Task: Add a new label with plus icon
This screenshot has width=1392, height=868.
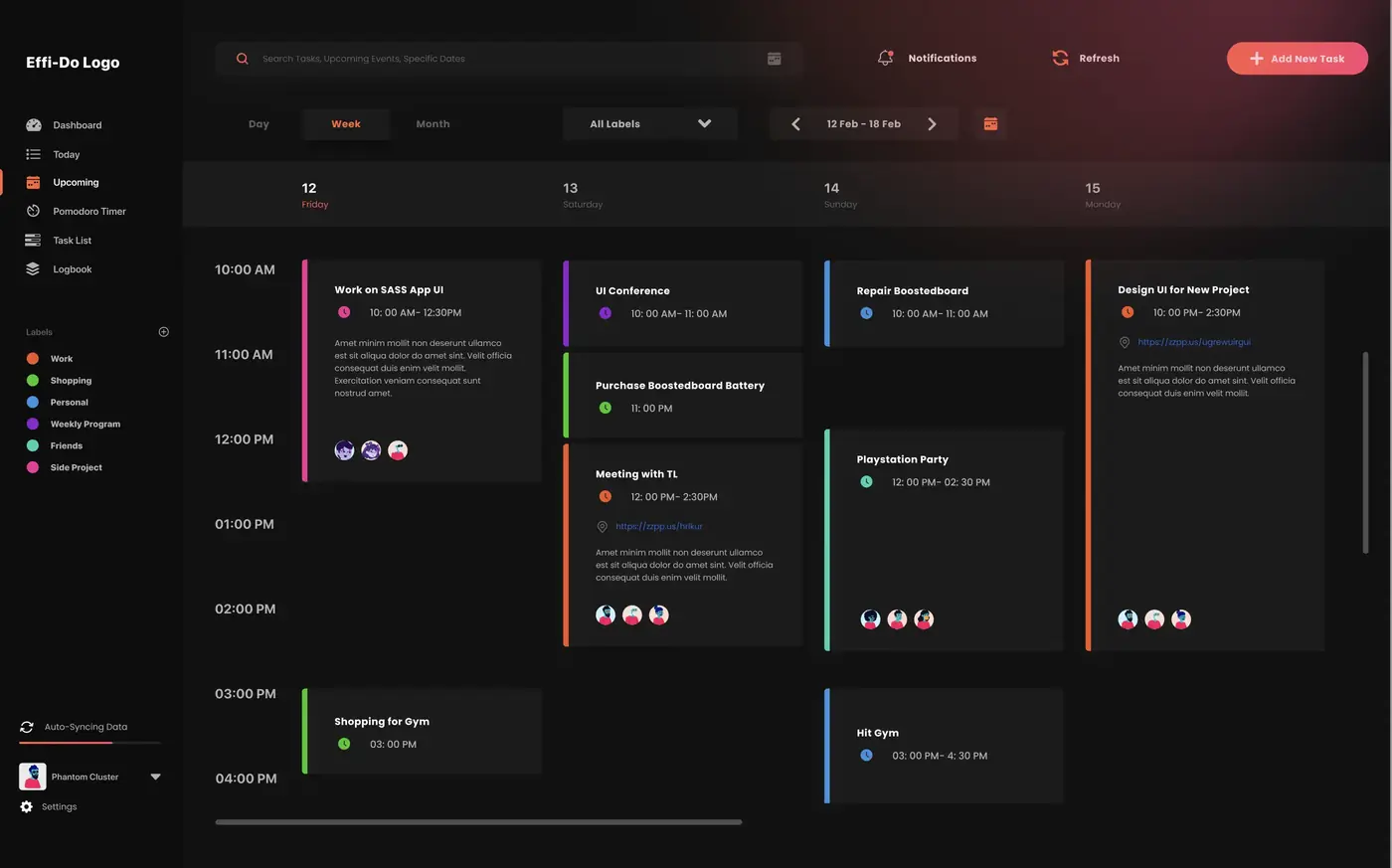Action: click(x=164, y=332)
